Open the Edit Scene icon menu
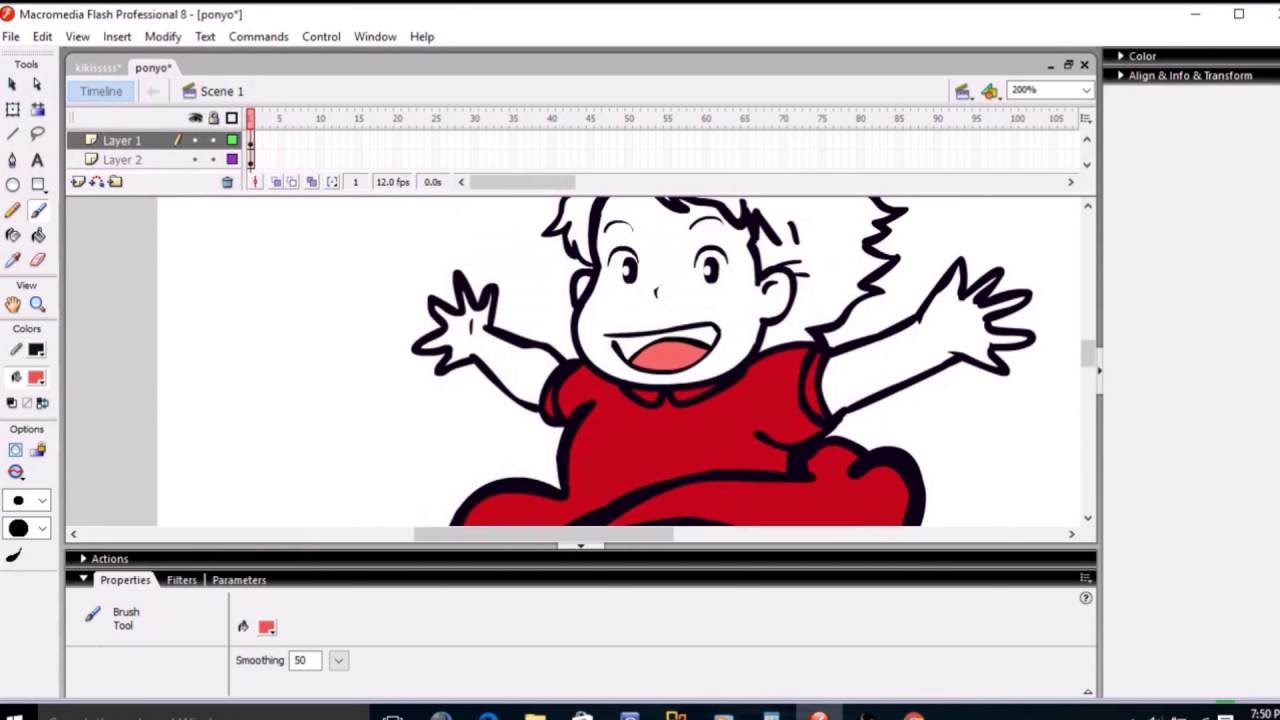Viewport: 1280px width, 720px height. click(962, 91)
